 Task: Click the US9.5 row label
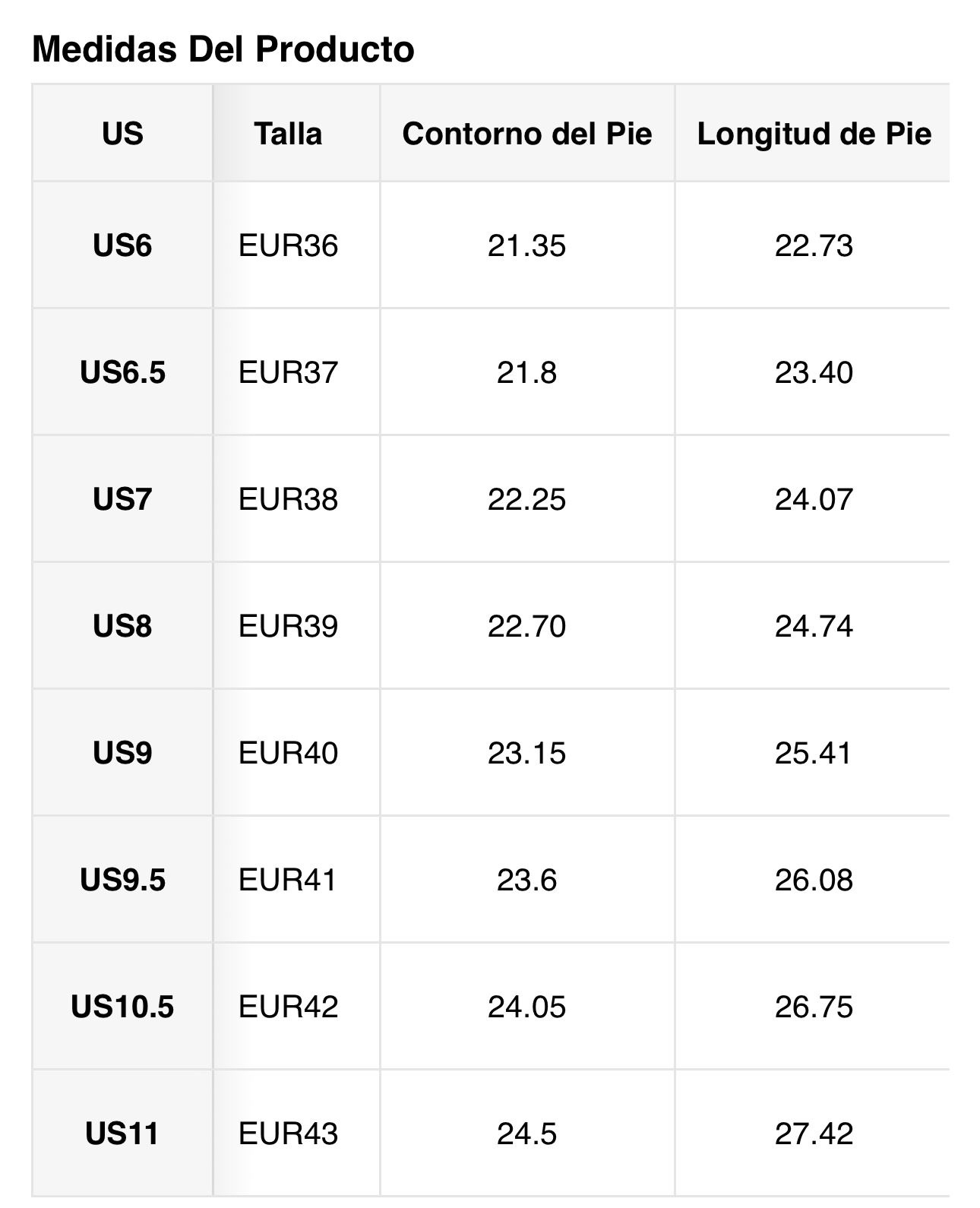[122, 881]
